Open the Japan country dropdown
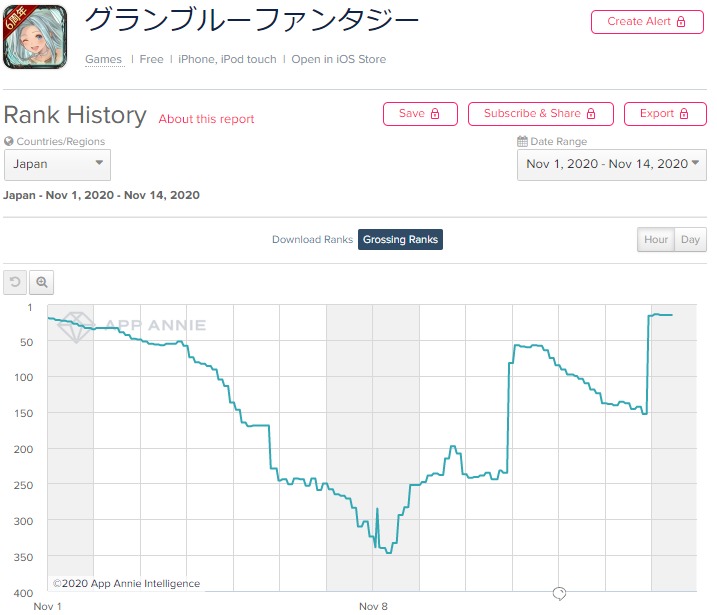Screen dimensions: 717x615 coord(57,164)
